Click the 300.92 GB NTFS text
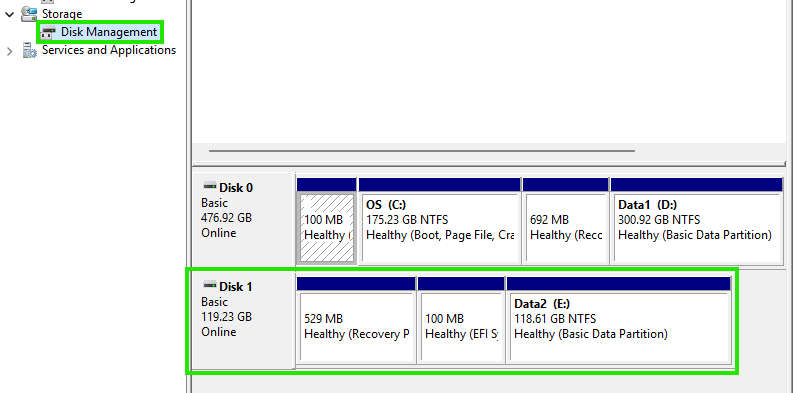 (659, 220)
